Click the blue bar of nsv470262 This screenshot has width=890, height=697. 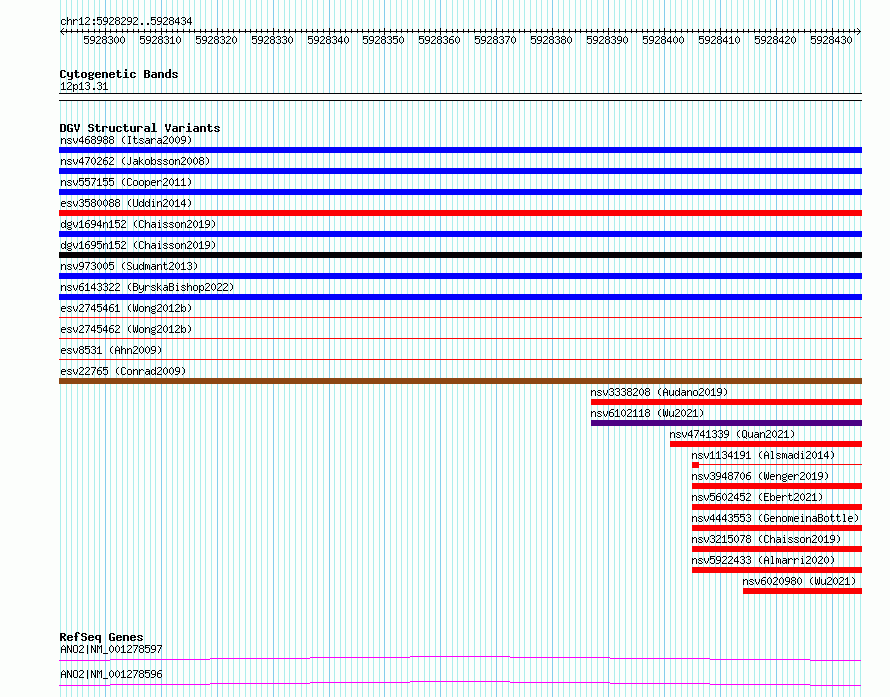(x=460, y=171)
